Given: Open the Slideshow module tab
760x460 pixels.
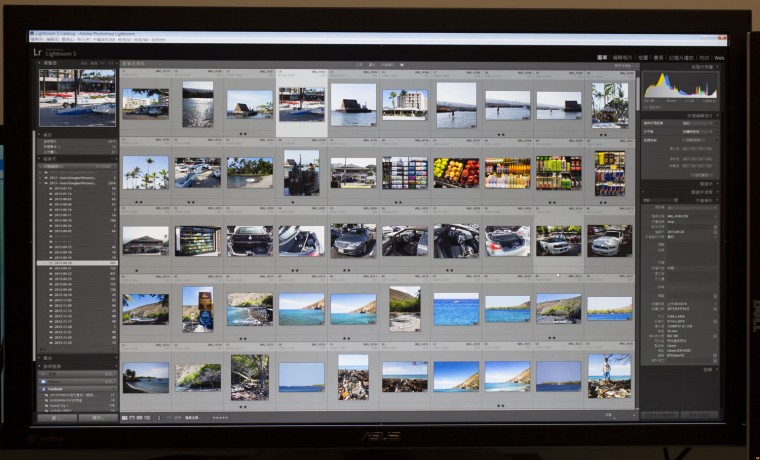Looking at the screenshot, I should click(x=681, y=58).
